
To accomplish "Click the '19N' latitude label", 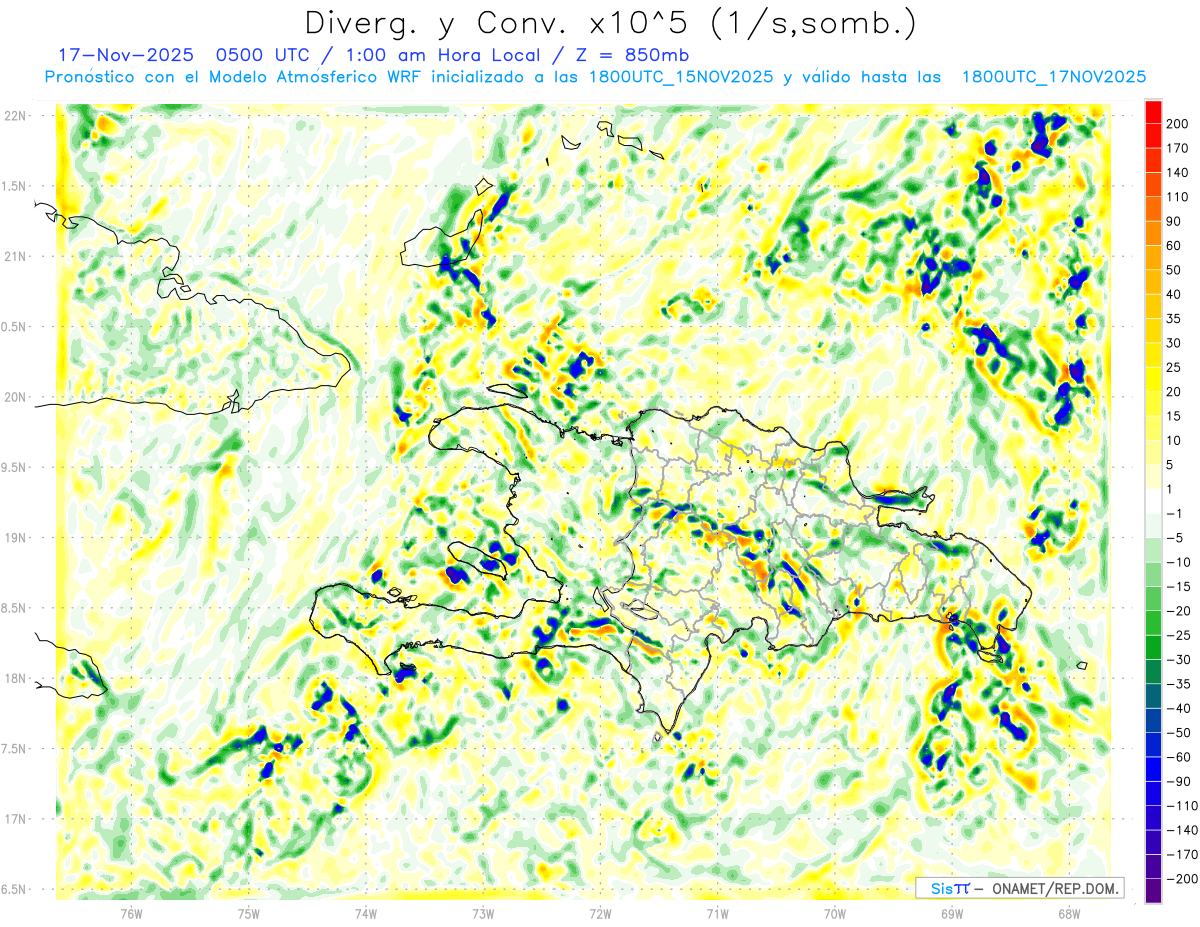I will (15, 538).
